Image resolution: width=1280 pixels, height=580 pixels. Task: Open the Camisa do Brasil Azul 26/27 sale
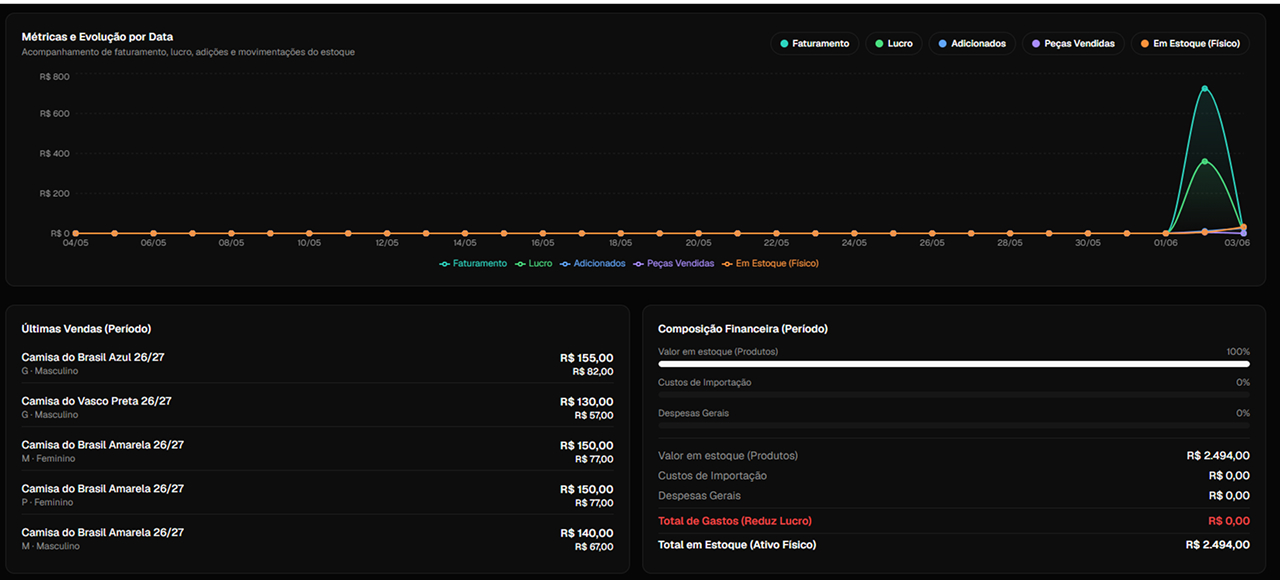[317, 364]
